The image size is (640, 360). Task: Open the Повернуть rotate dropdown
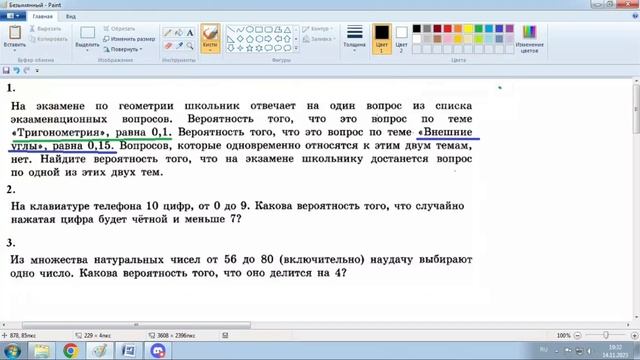tap(122, 49)
